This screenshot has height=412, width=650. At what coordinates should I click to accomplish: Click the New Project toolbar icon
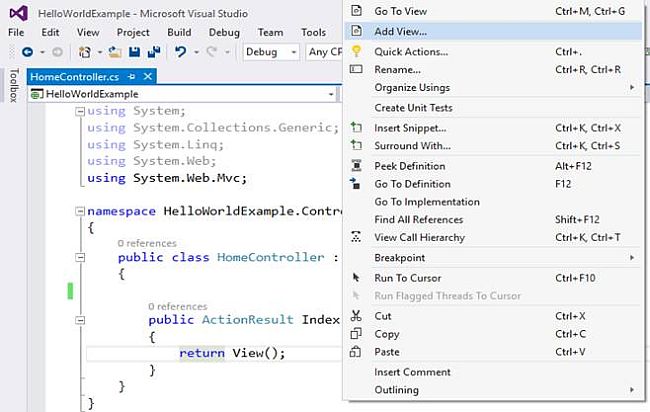[x=85, y=52]
